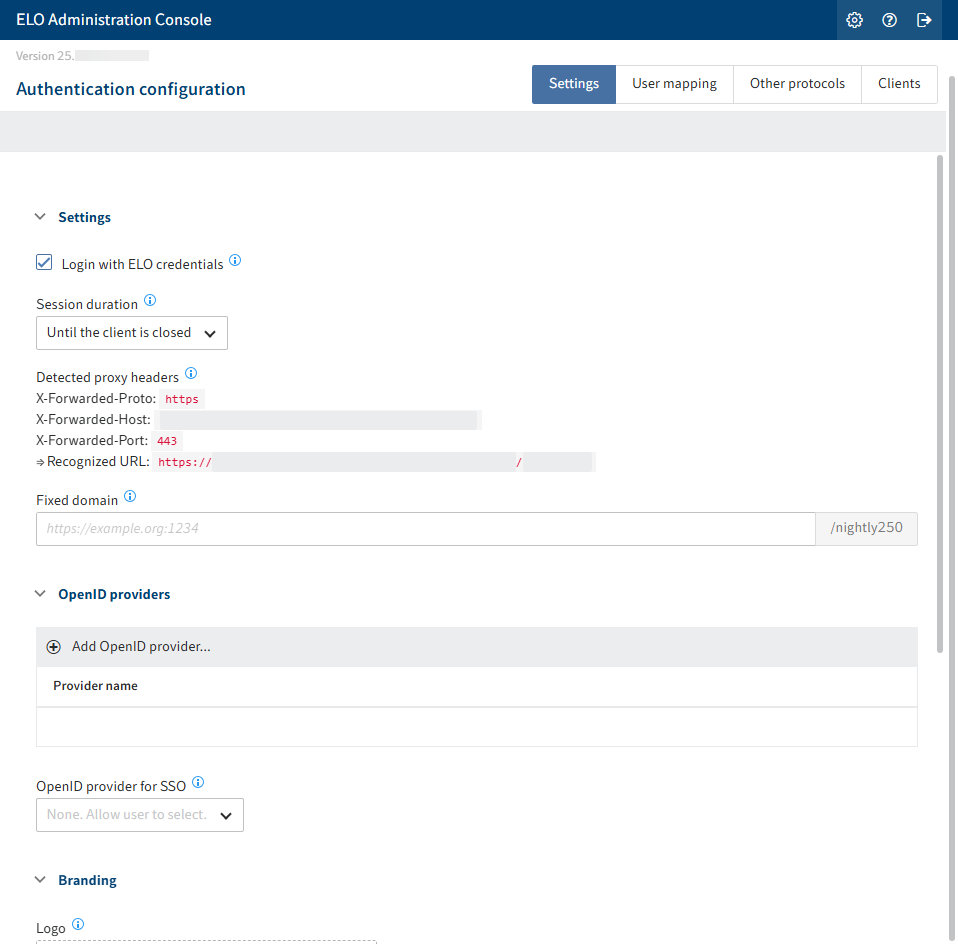Image resolution: width=958 pixels, height=944 pixels.
Task: Open the Other protocols tab
Action: coord(797,83)
